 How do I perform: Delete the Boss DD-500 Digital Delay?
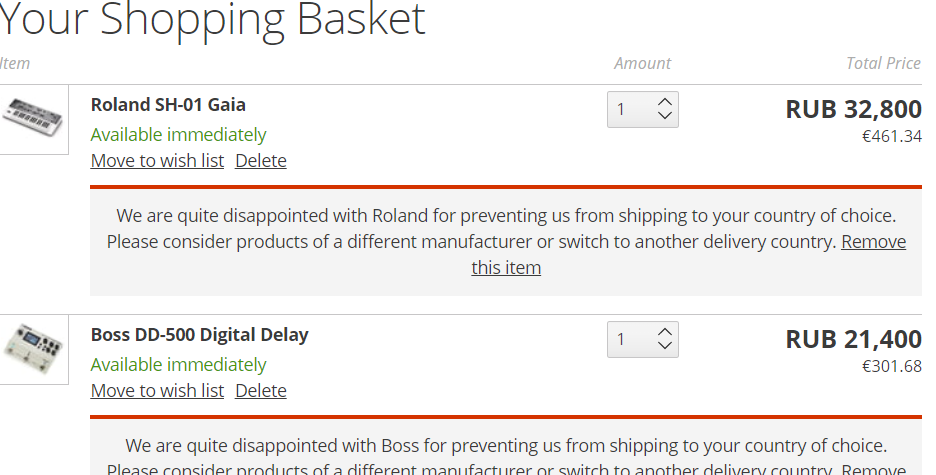[x=261, y=390]
